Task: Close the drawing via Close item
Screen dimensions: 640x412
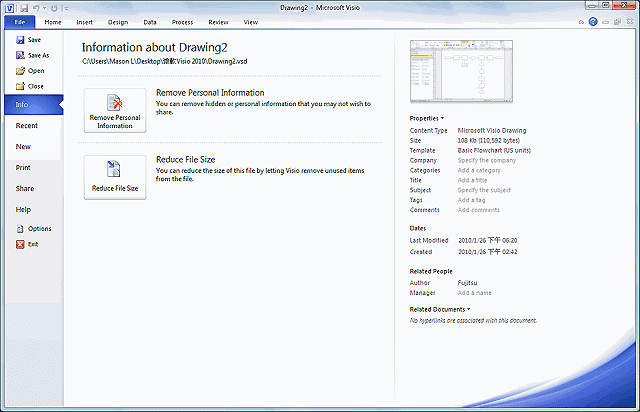Action: [x=29, y=87]
